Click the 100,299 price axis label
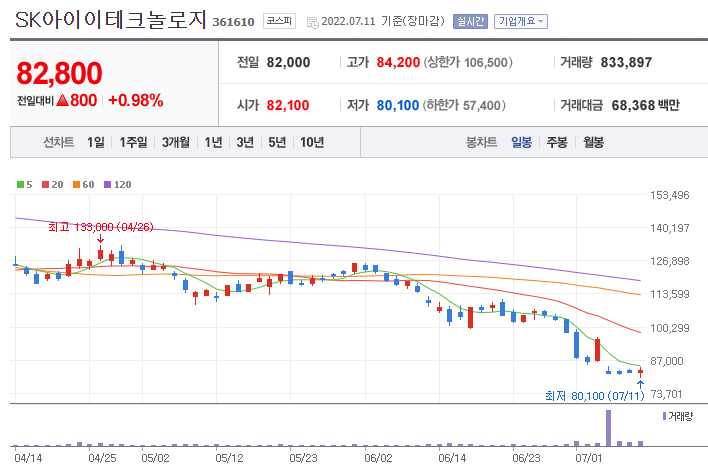The width and height of the screenshot is (708, 467). point(670,328)
